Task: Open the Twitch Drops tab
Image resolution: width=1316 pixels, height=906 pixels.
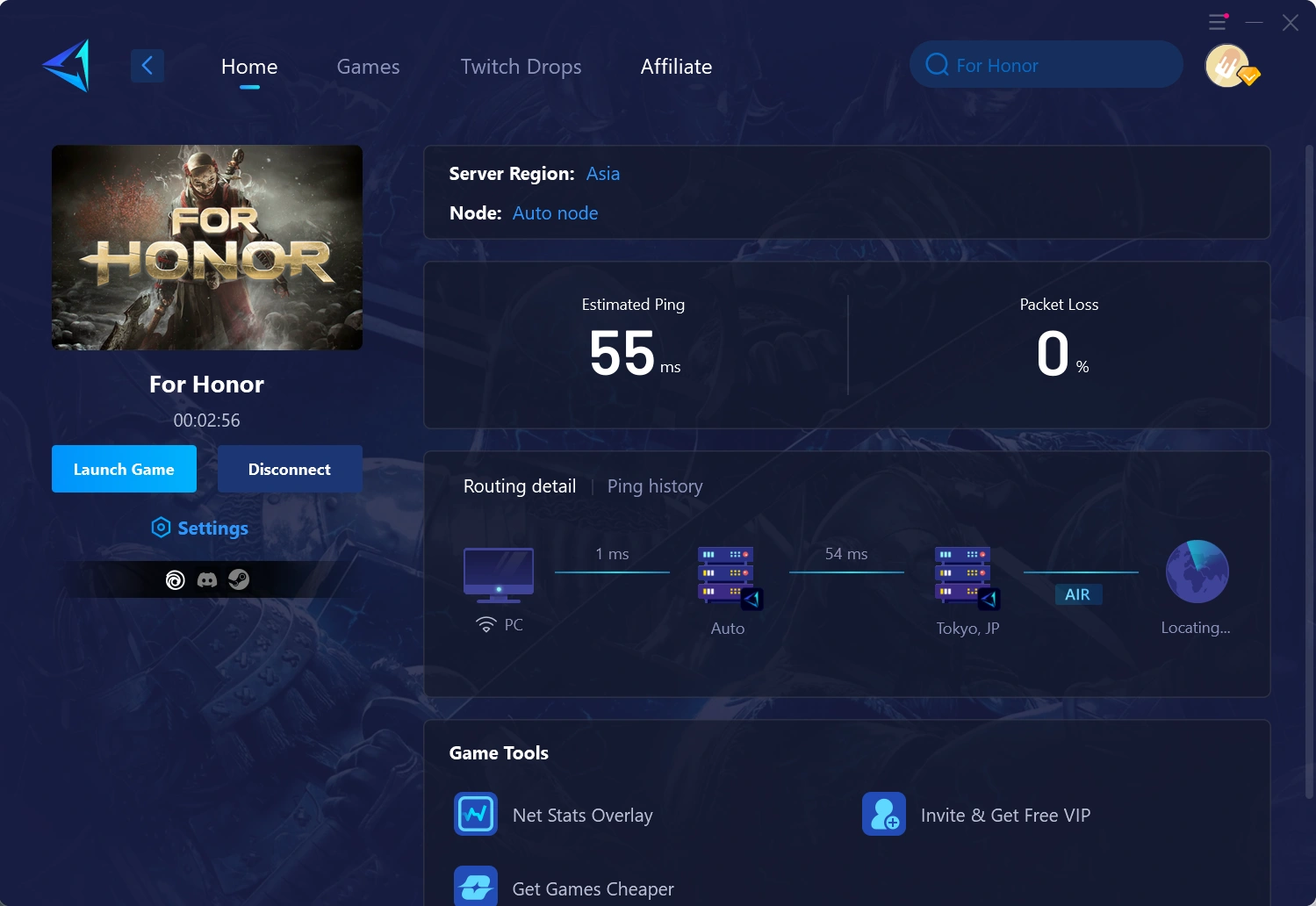Action: tap(521, 67)
